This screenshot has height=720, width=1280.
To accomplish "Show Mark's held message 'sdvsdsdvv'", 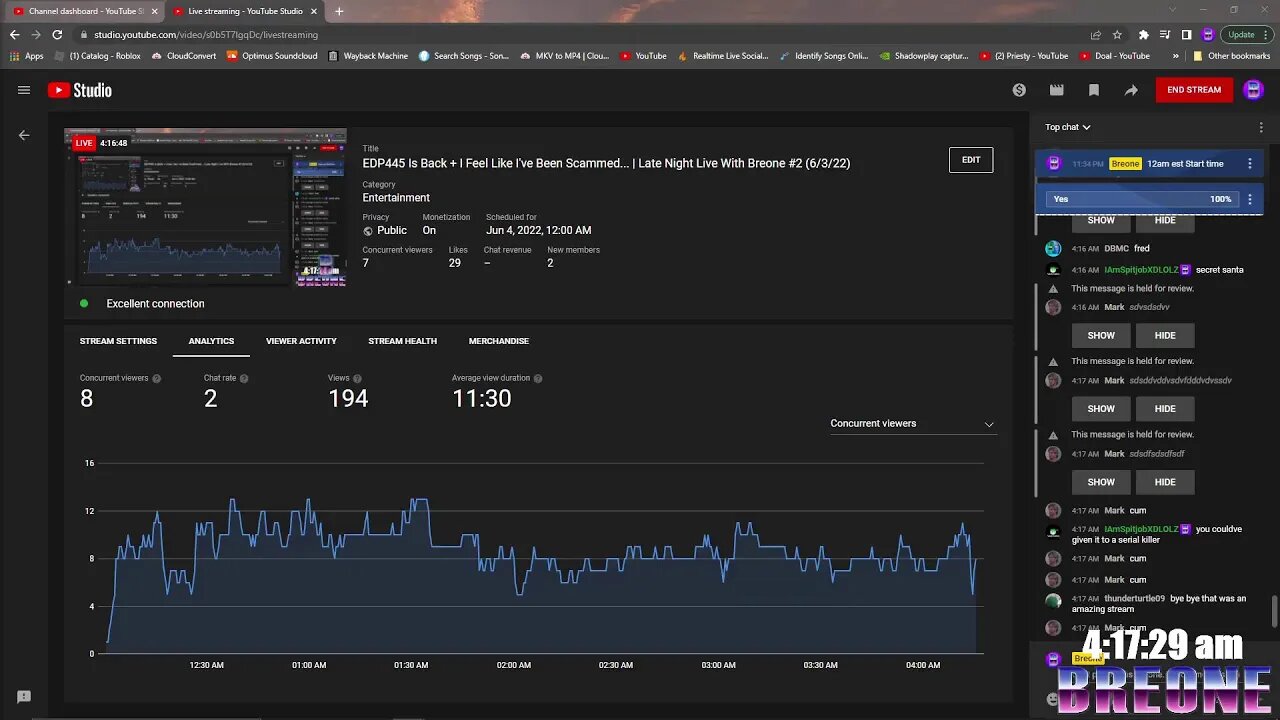I will click(x=1101, y=336).
